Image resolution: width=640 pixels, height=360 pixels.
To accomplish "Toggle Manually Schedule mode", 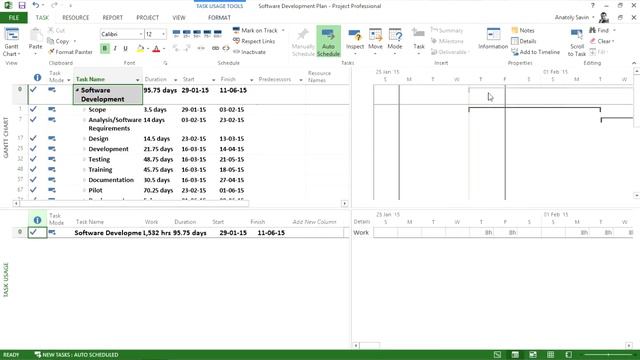I will point(303,42).
